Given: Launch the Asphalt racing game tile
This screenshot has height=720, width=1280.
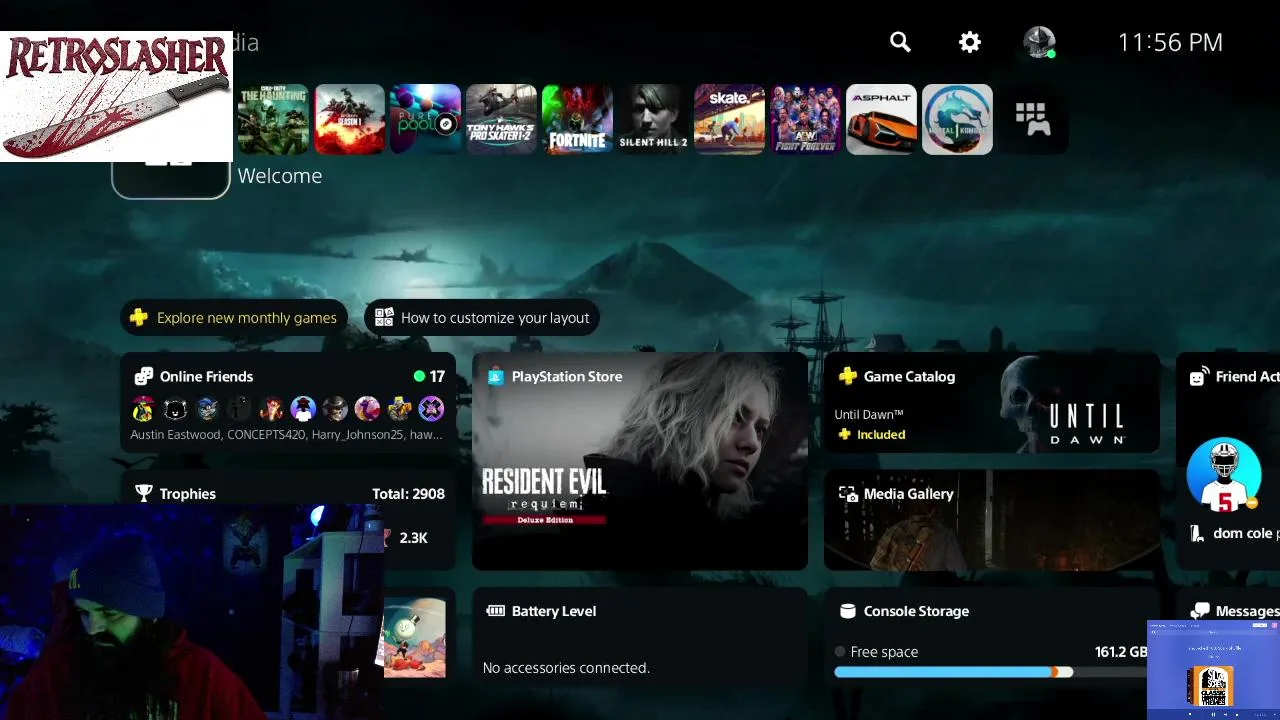Looking at the screenshot, I should (881, 119).
